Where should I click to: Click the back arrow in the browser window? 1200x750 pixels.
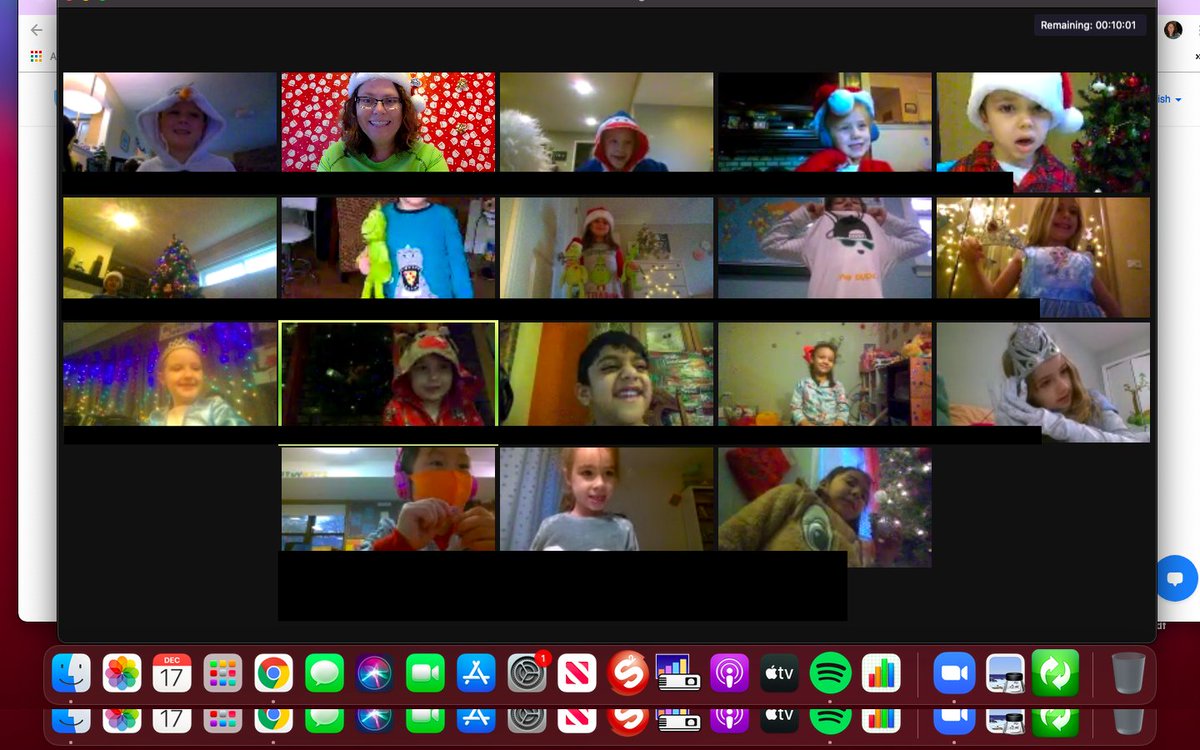click(x=37, y=30)
